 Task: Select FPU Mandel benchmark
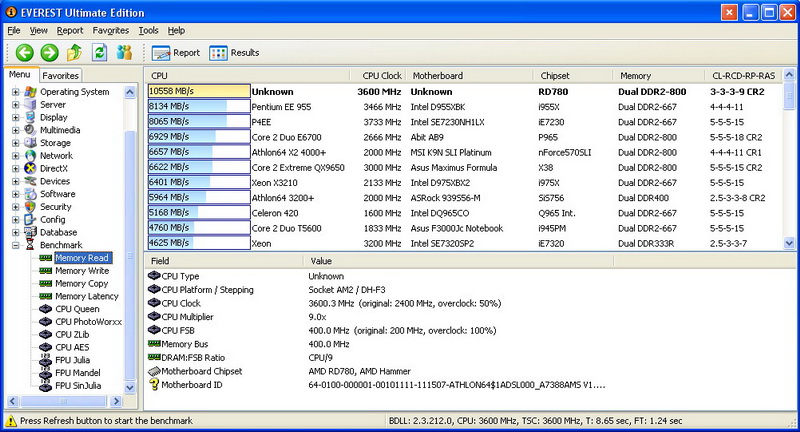point(78,373)
